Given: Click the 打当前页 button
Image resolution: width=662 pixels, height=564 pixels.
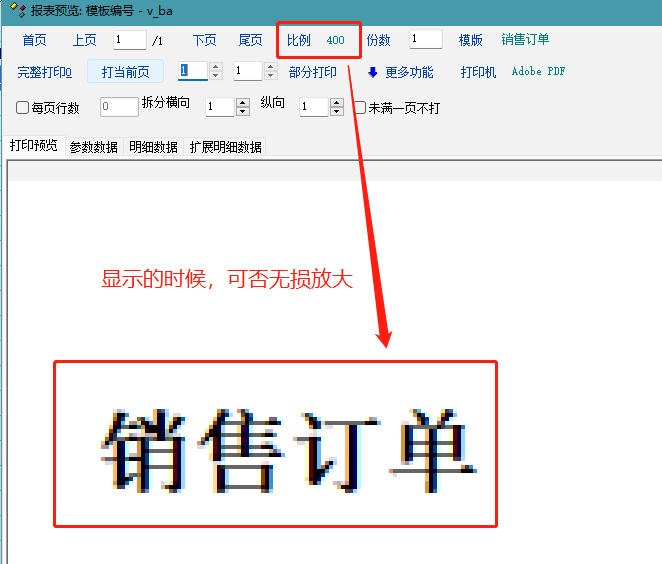Looking at the screenshot, I should (125, 72).
